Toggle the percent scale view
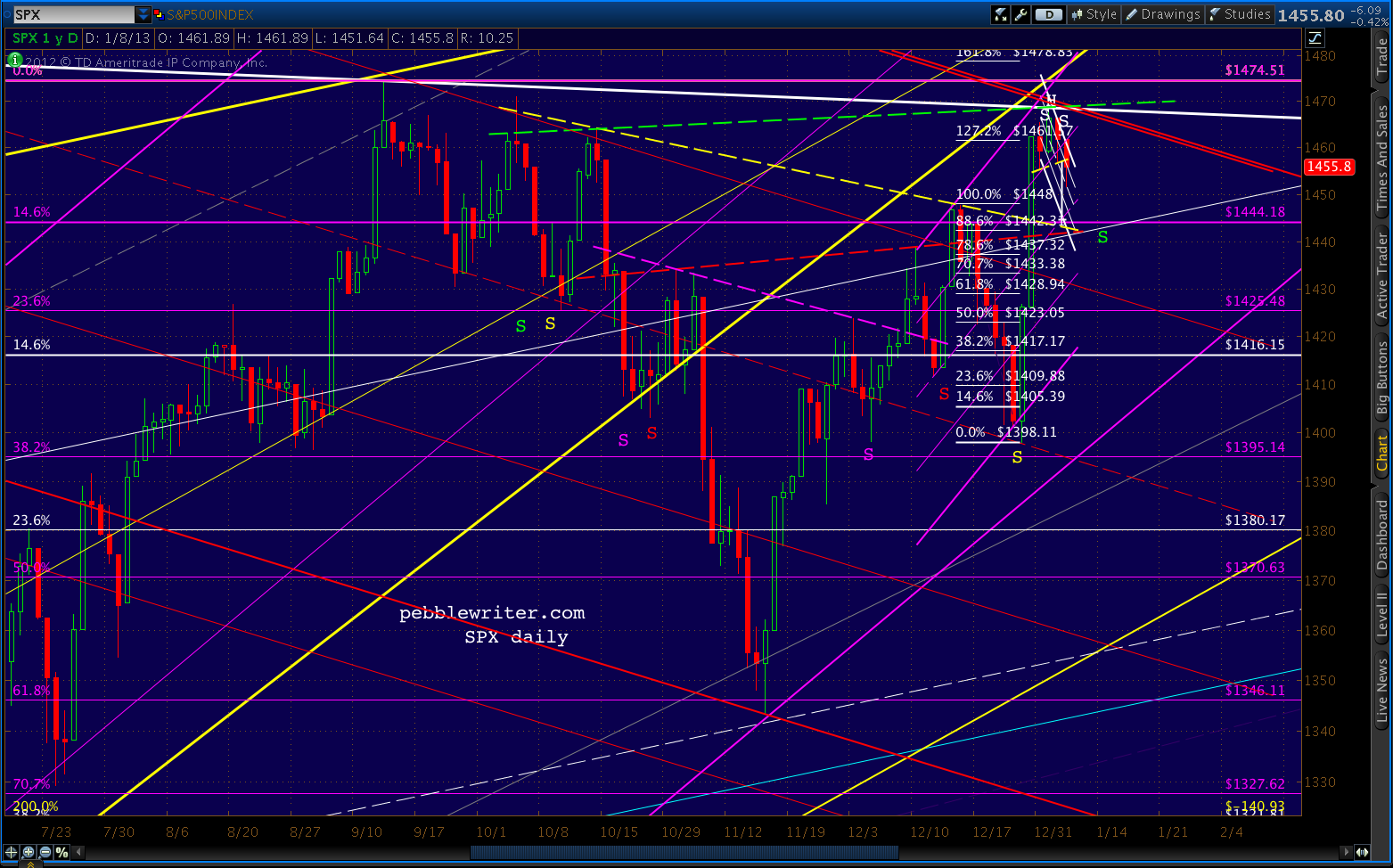Viewport: 1393px width, 868px height. pos(61,852)
